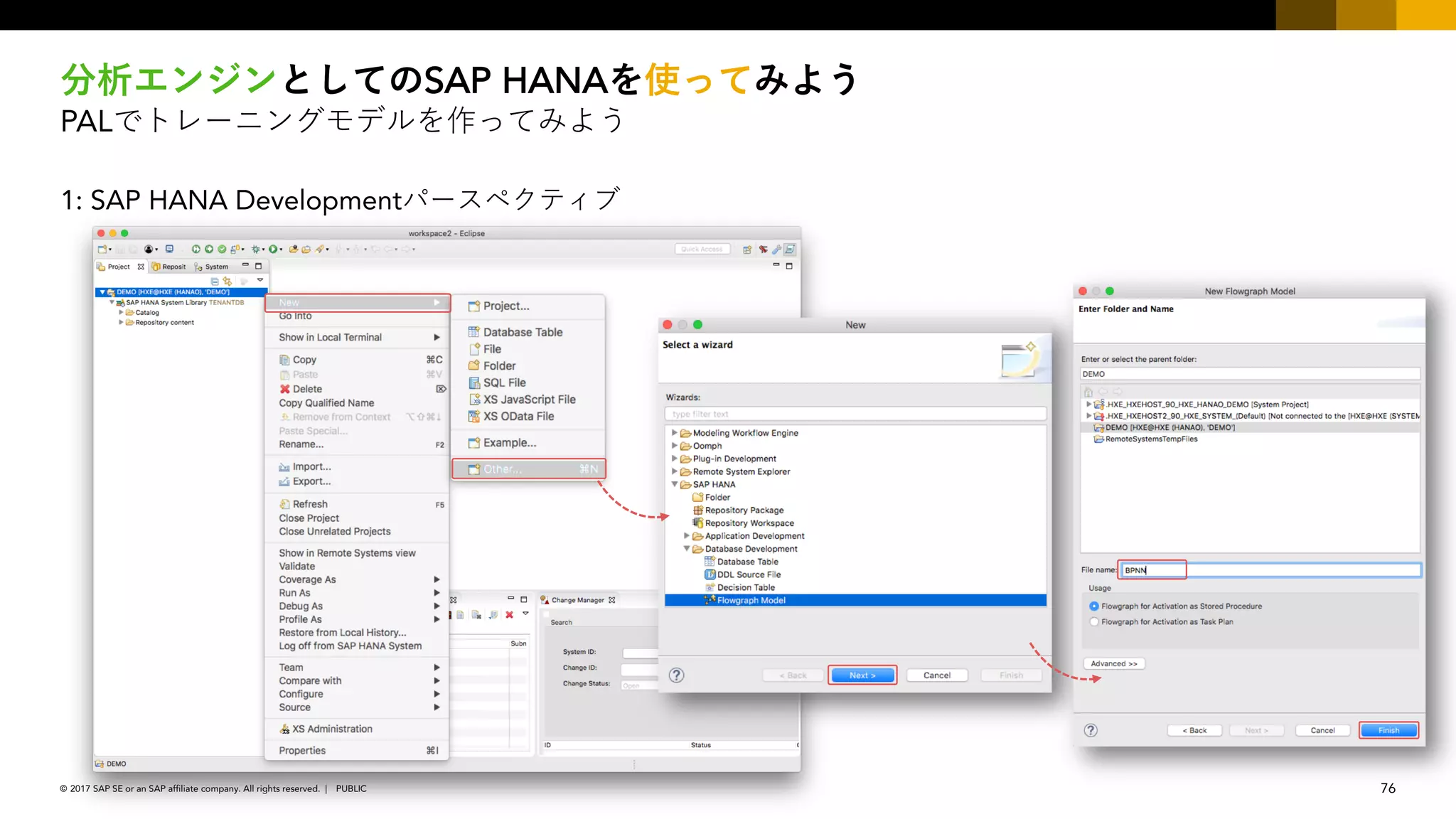Click the red Delete icon in context menu
Image resolution: width=1456 pixels, height=819 pixels.
coord(284,389)
